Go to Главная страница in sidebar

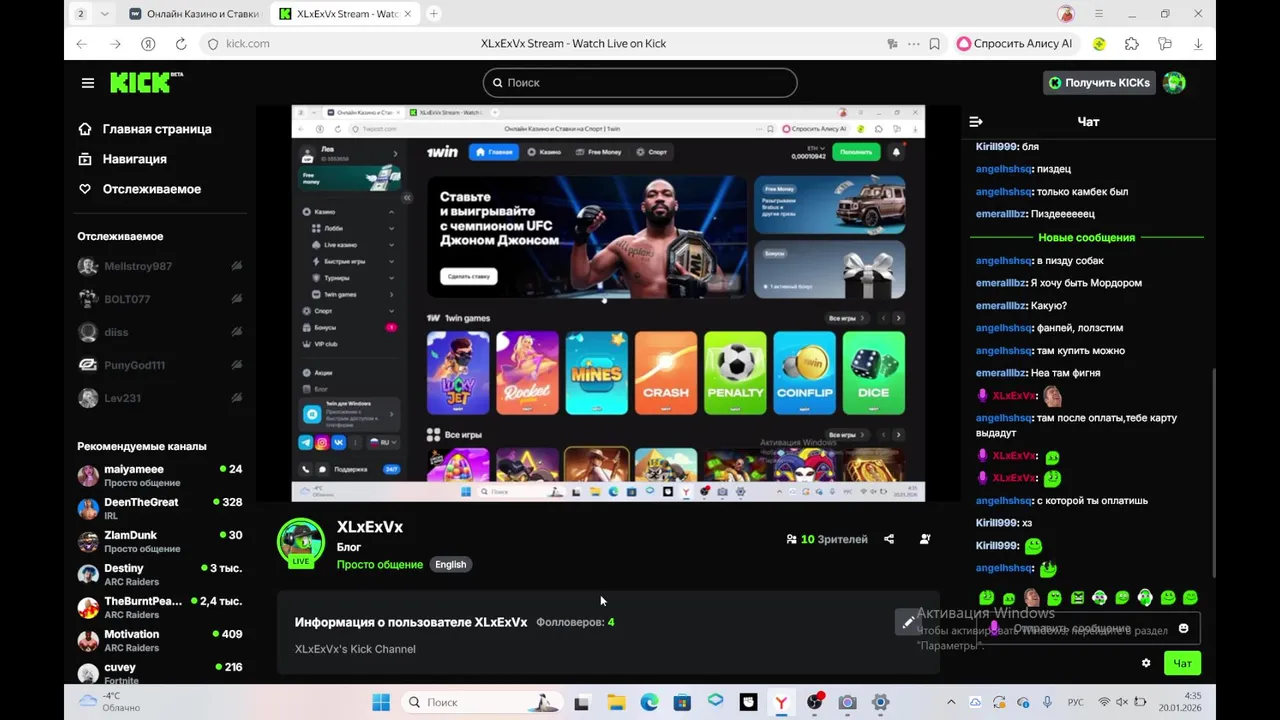pos(145,129)
